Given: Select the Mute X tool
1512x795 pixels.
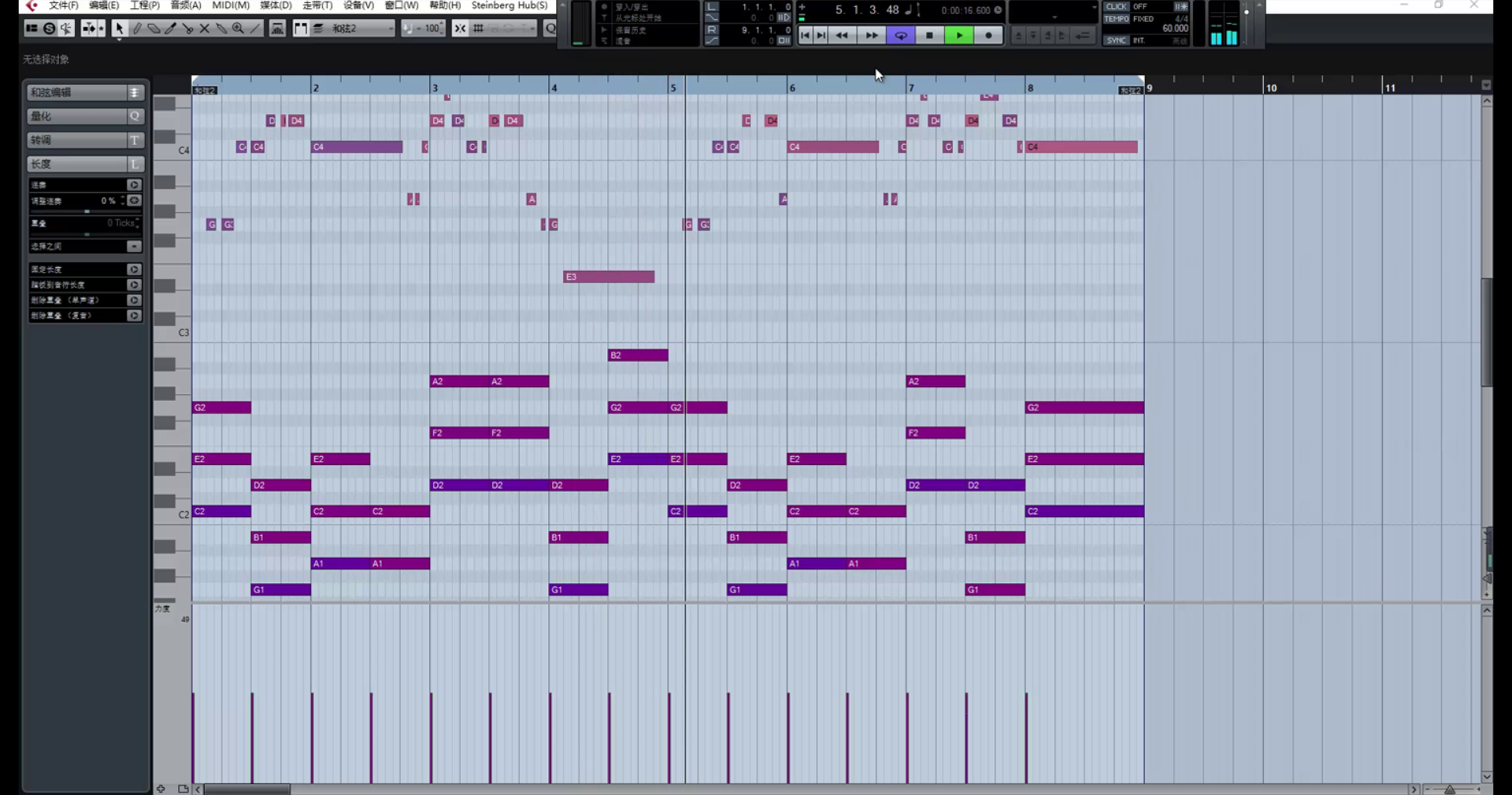Looking at the screenshot, I should (205, 28).
